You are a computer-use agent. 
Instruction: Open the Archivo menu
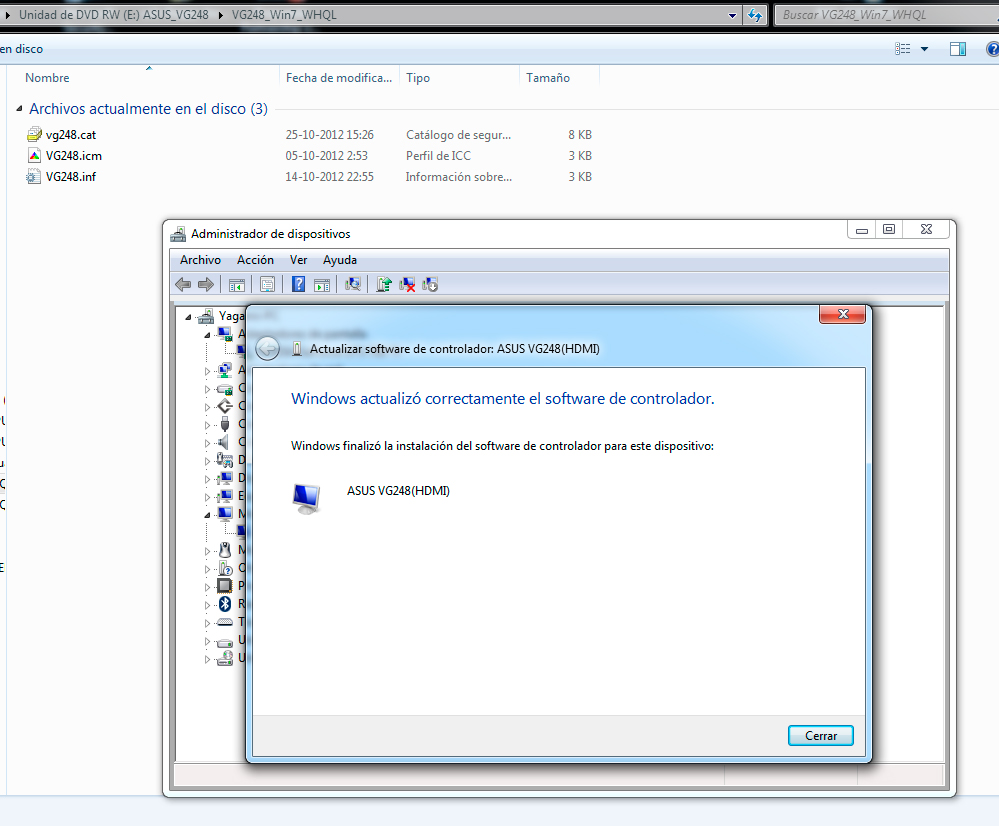pos(200,260)
